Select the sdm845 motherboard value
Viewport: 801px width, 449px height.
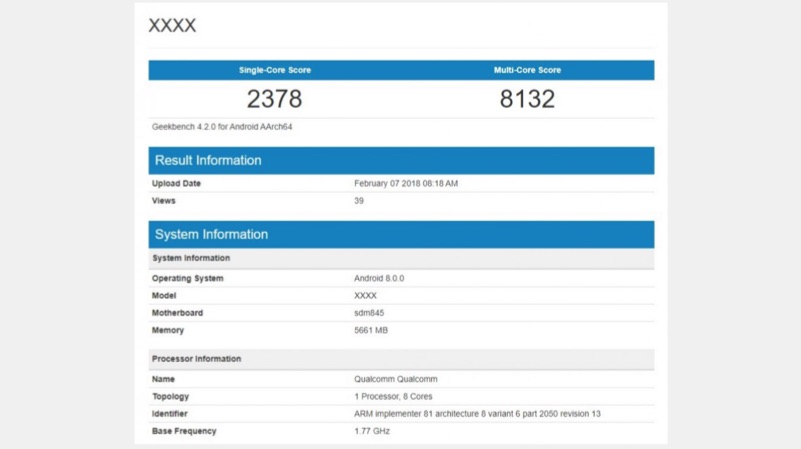pyautogui.click(x=369, y=313)
